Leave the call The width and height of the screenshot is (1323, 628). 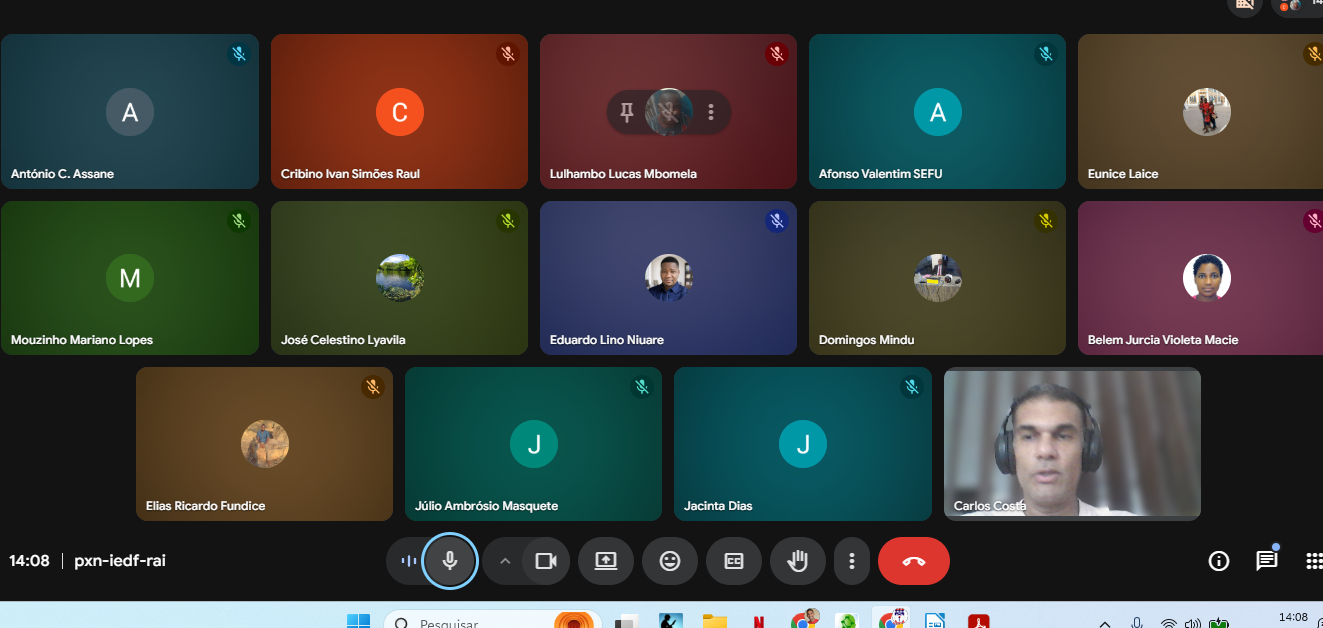[914, 561]
